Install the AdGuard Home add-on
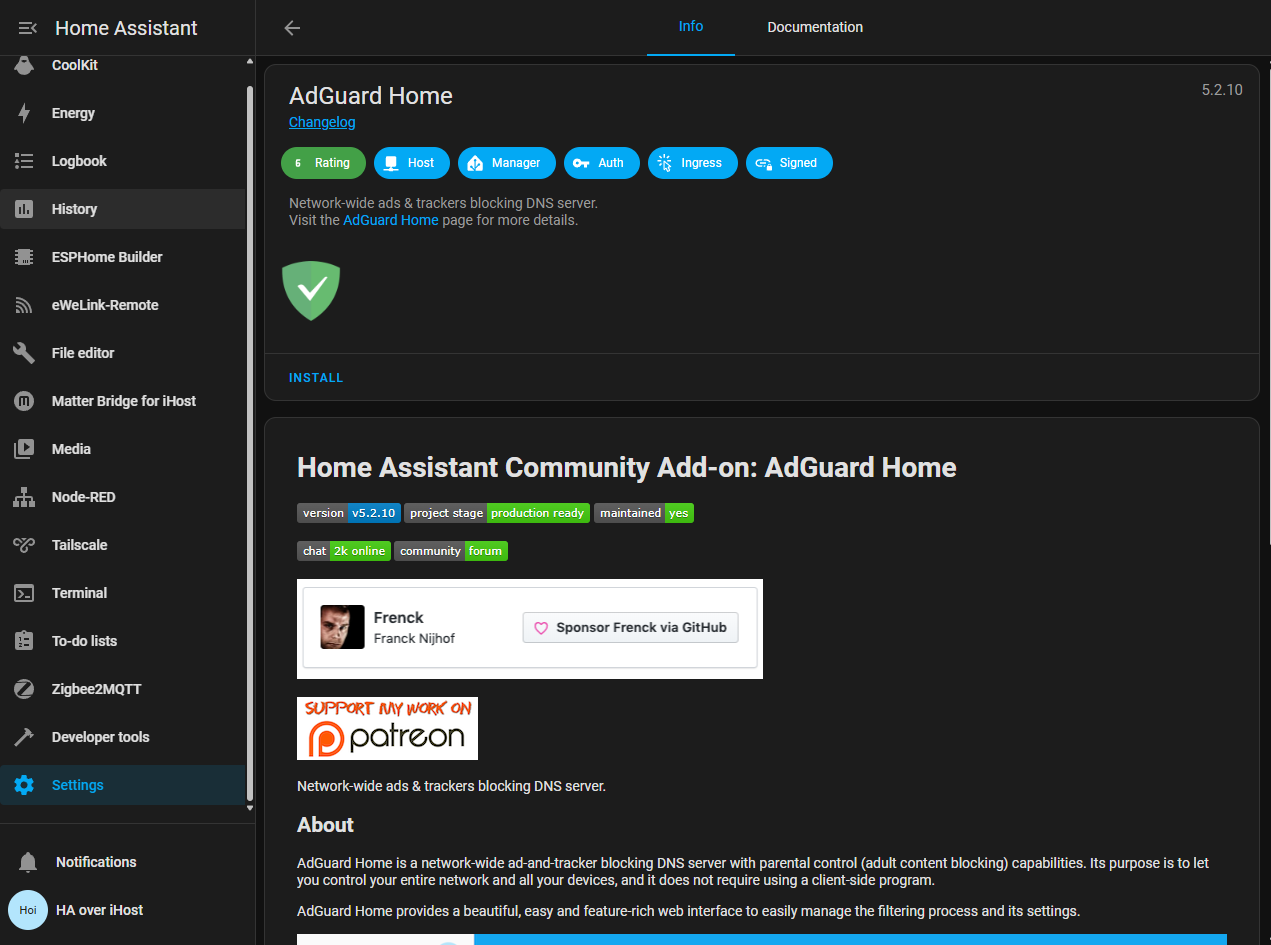The width and height of the screenshot is (1271, 945). (x=316, y=378)
